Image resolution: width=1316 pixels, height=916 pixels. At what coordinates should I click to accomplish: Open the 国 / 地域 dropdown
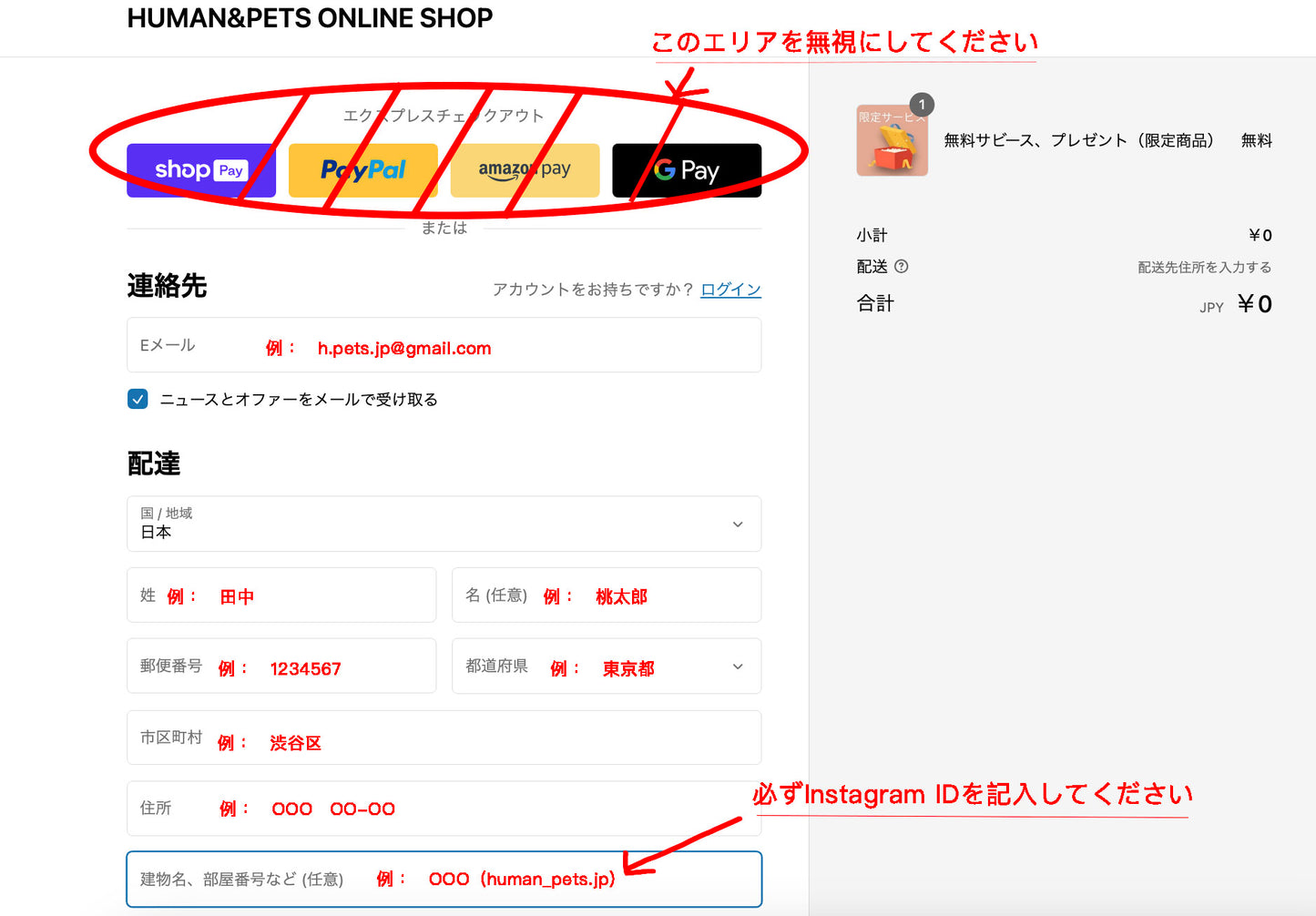point(444,524)
